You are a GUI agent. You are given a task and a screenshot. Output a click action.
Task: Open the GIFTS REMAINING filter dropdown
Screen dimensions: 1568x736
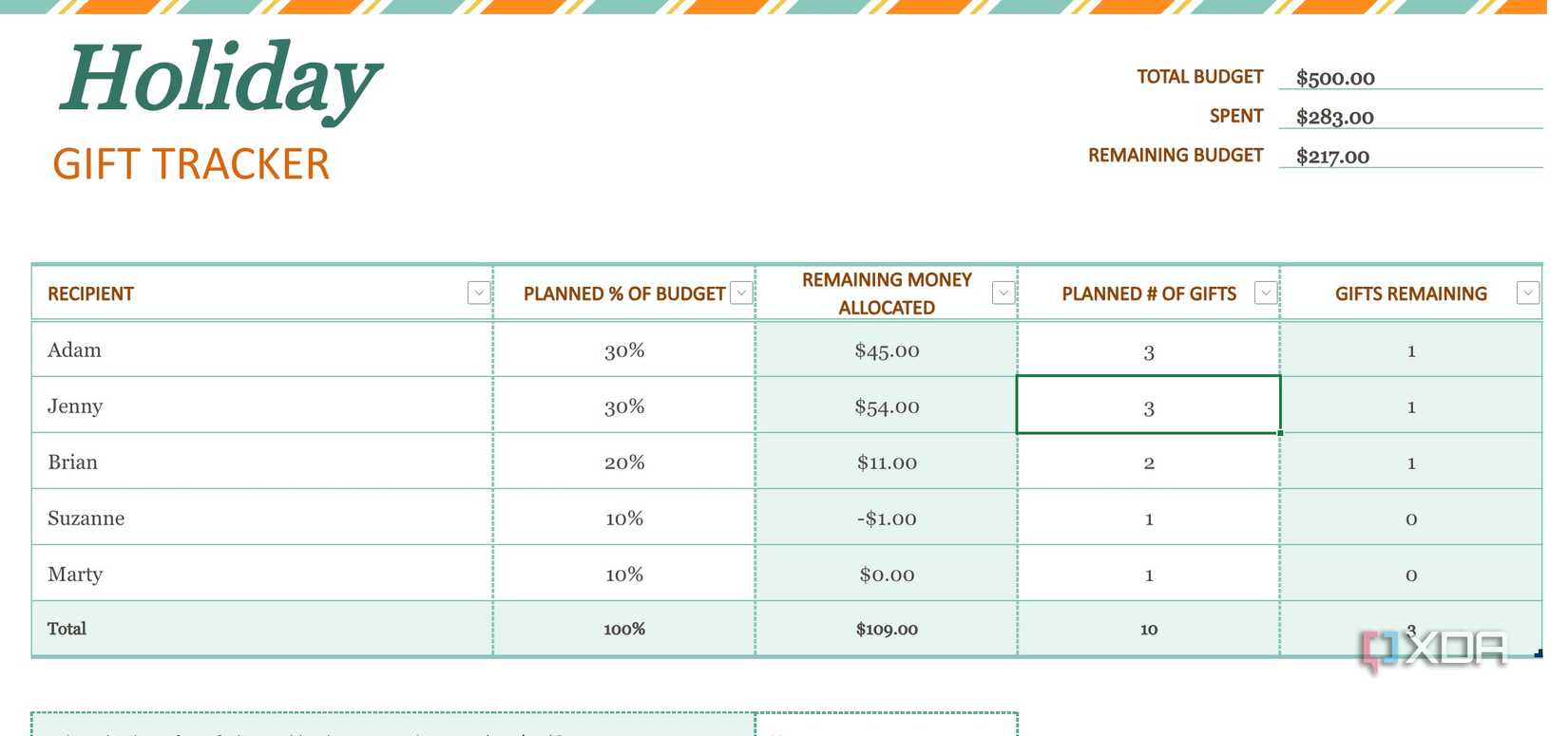click(1528, 293)
